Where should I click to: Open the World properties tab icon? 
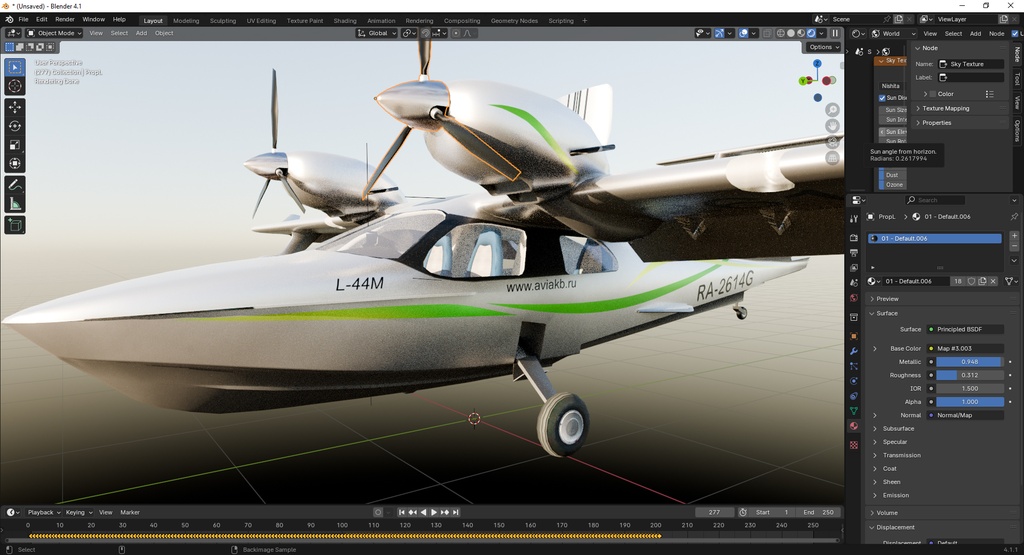click(854, 298)
